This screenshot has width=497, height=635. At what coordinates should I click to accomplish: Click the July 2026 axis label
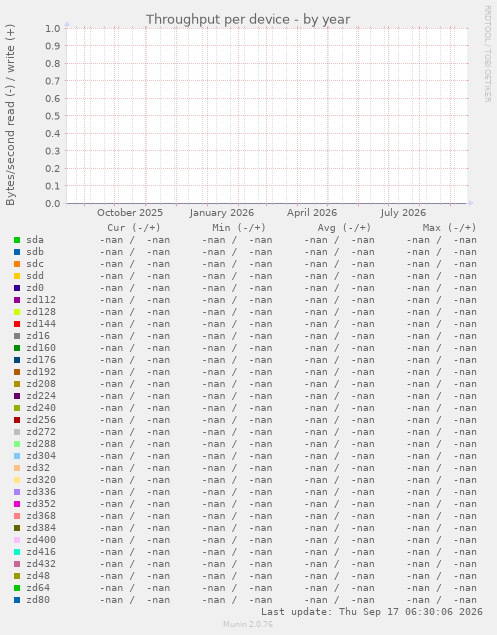403,213
